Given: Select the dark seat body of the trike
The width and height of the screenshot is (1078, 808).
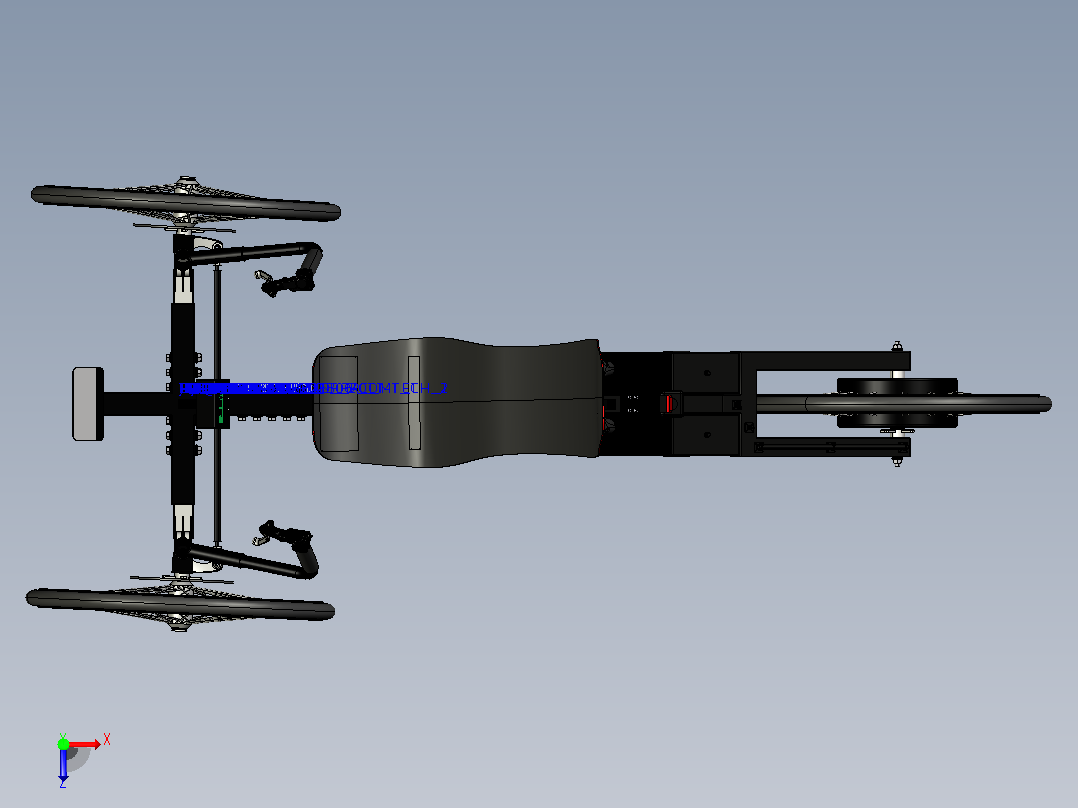Looking at the screenshot, I should [456, 402].
